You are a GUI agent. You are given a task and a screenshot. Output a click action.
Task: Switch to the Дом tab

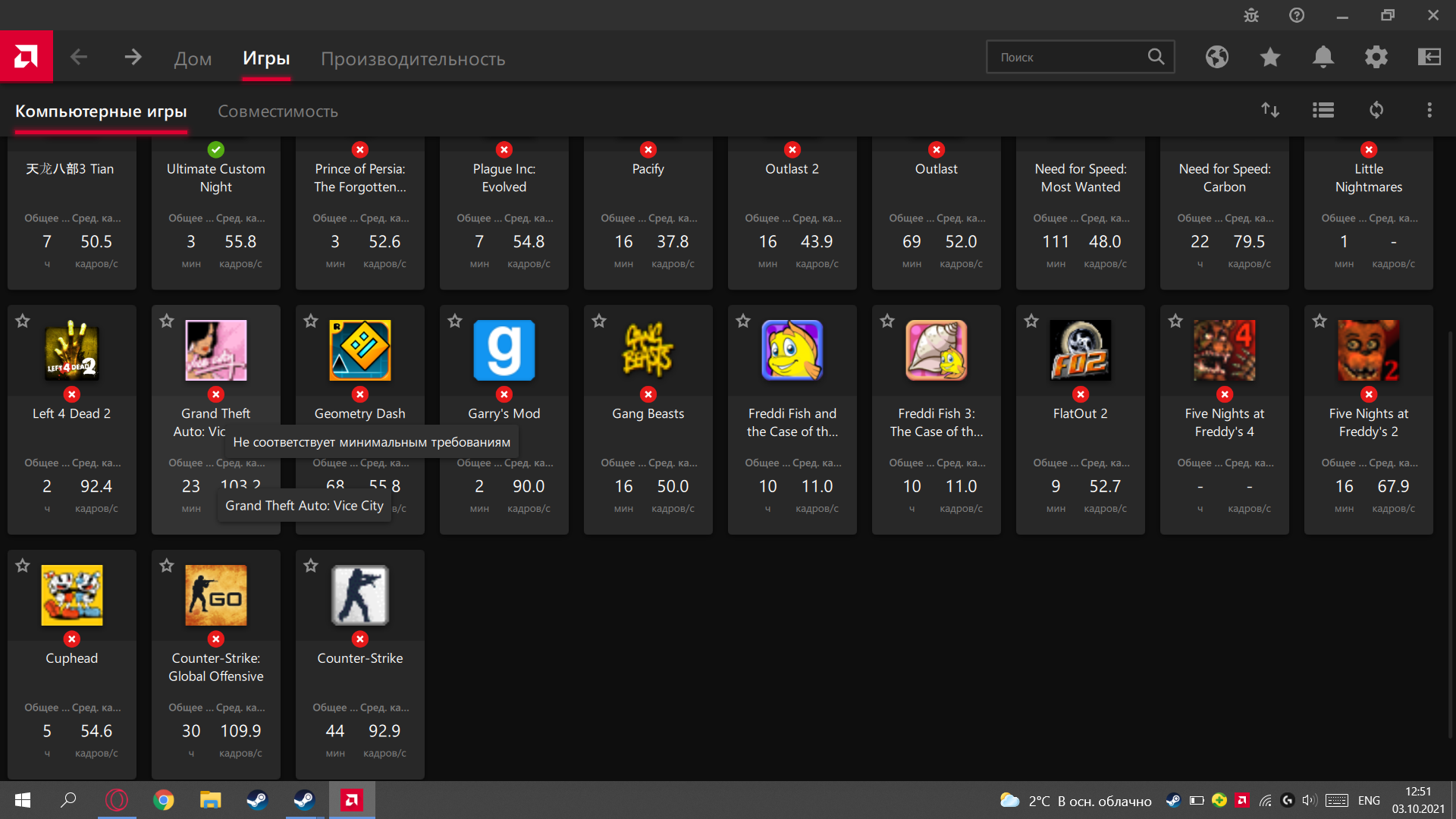[x=193, y=58]
